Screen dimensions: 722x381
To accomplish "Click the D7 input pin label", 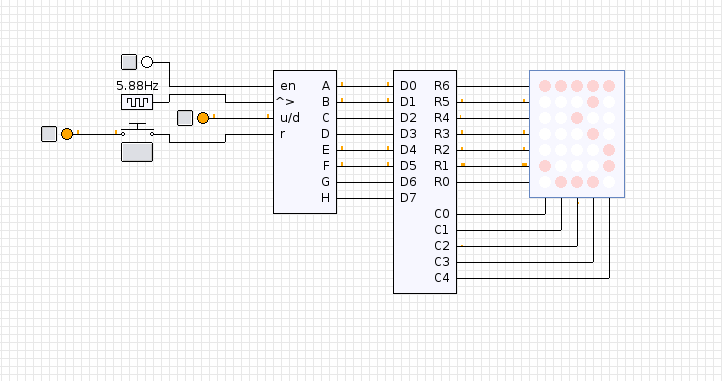I will point(408,198).
